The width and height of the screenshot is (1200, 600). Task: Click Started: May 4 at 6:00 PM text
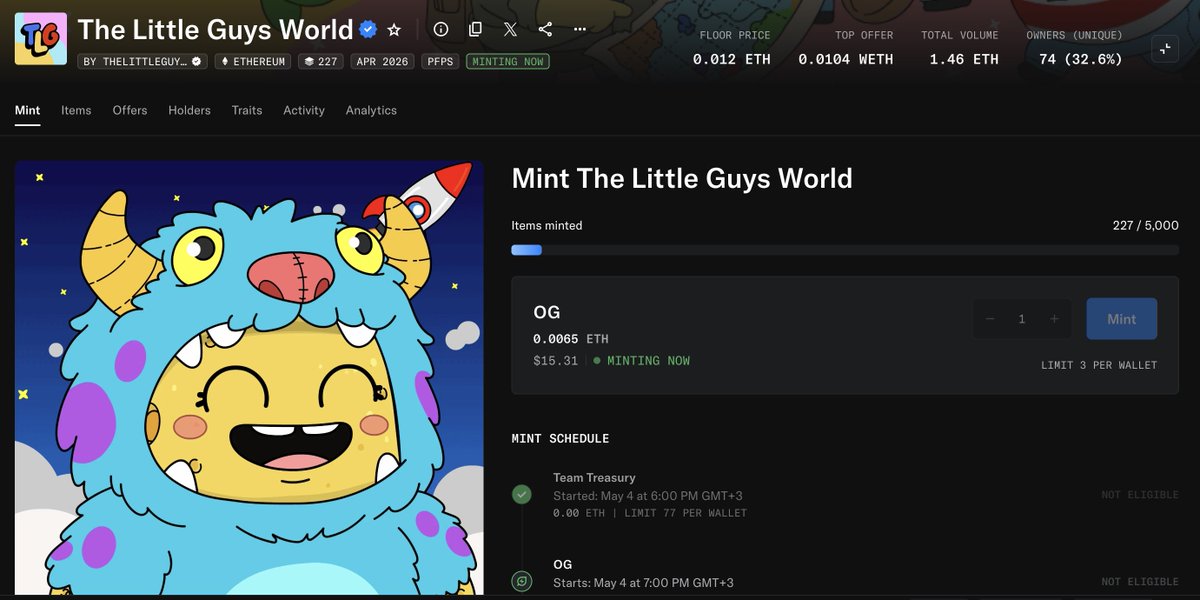[648, 496]
